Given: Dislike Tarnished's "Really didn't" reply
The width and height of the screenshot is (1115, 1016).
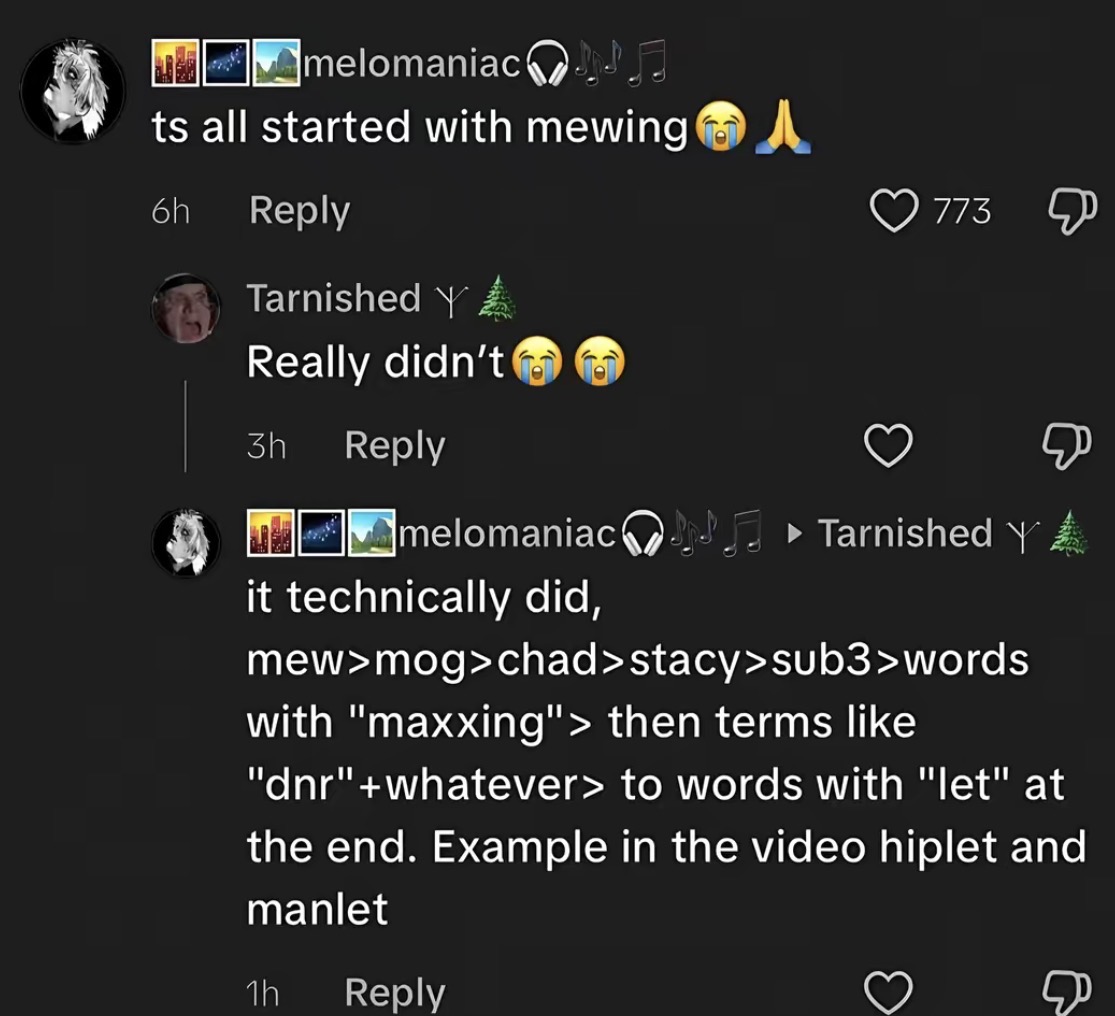Looking at the screenshot, I should point(1065,446).
